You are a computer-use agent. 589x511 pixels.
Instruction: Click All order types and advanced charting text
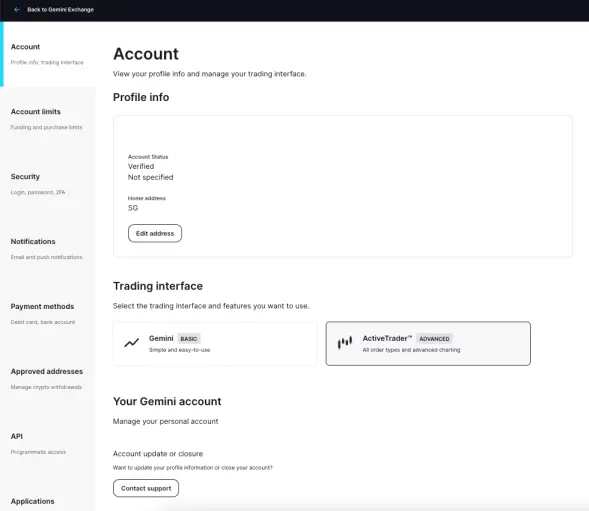(411, 350)
